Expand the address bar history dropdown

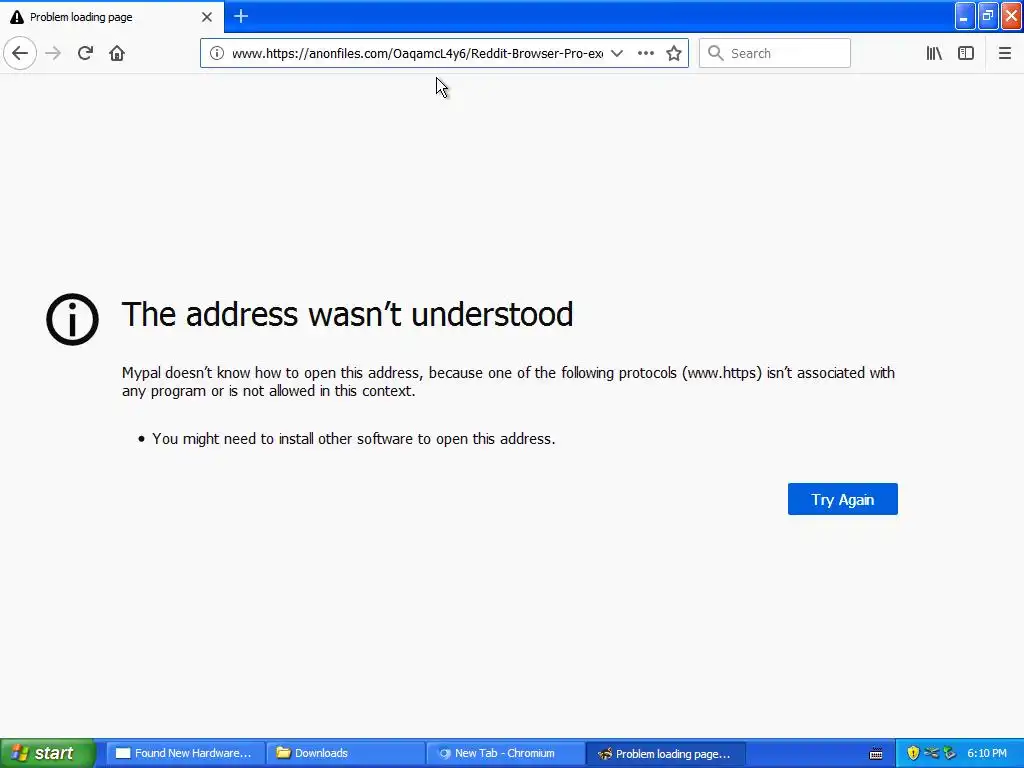point(616,53)
